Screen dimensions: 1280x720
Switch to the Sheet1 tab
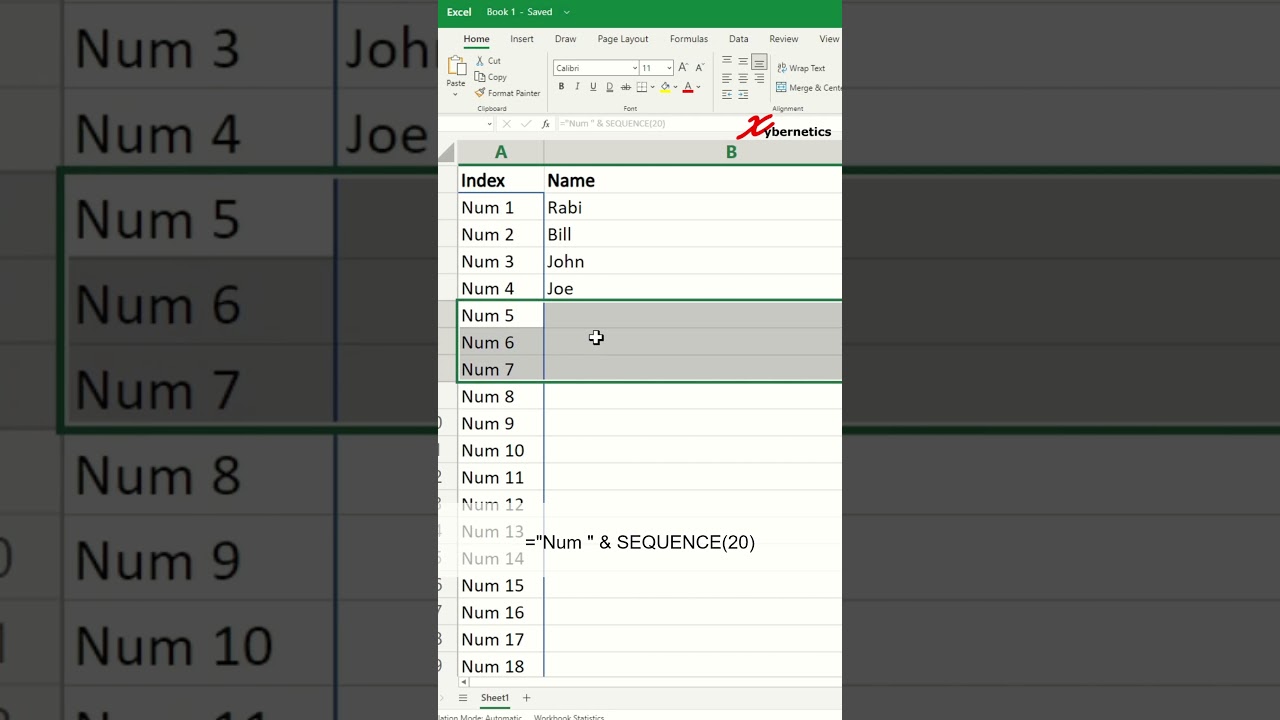click(495, 698)
